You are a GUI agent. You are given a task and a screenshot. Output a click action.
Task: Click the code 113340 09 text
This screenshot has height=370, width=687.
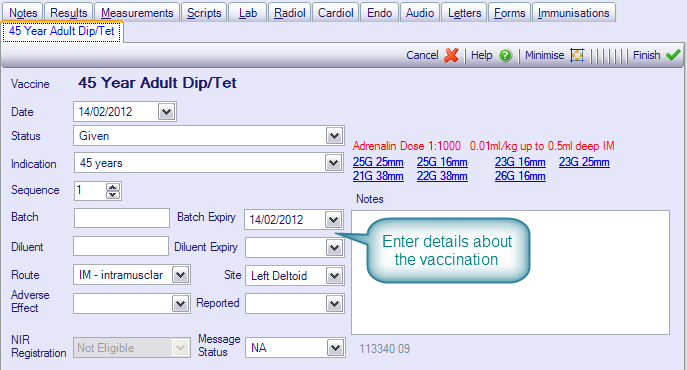pyautogui.click(x=385, y=349)
